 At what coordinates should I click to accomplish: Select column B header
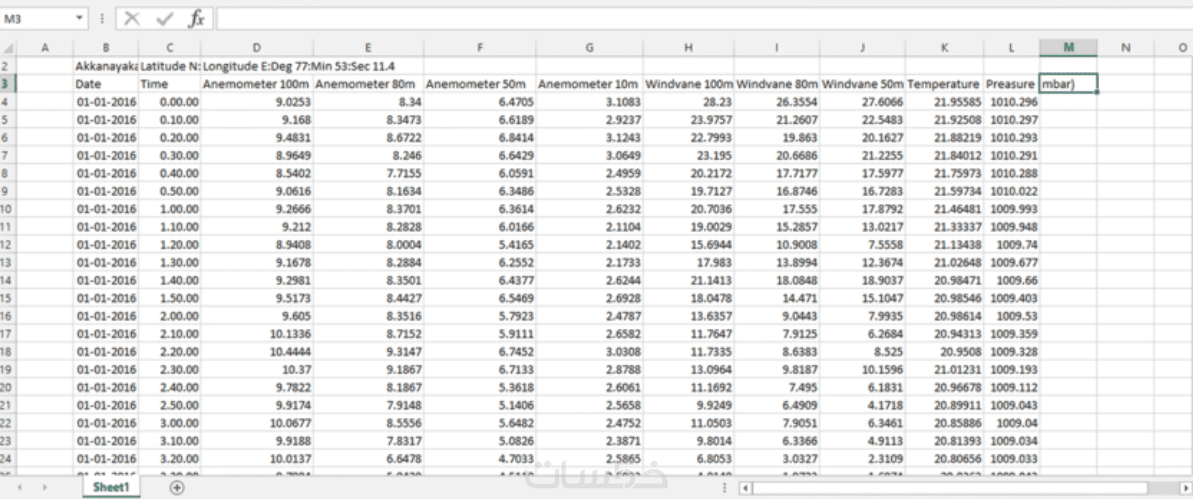106,48
